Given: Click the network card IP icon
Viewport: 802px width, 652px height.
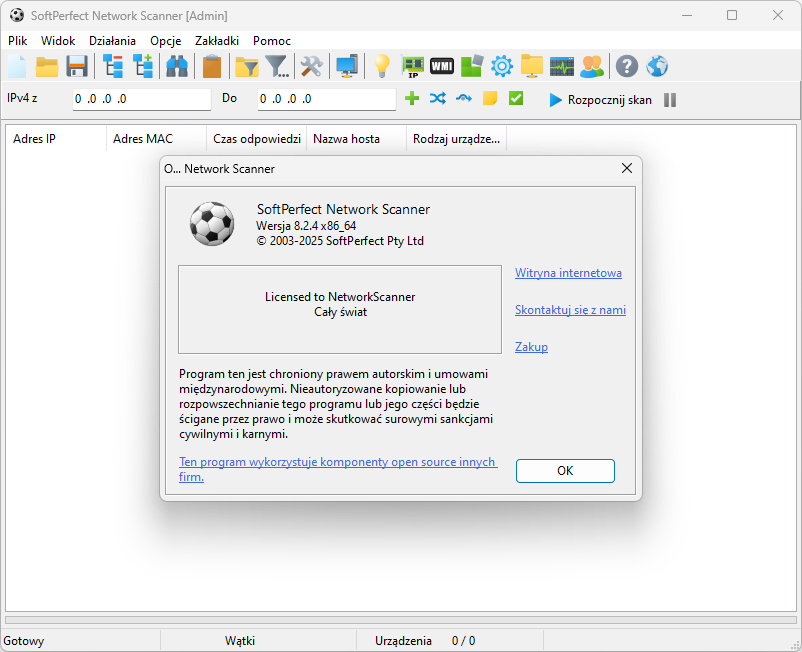Looking at the screenshot, I should coord(413,66).
